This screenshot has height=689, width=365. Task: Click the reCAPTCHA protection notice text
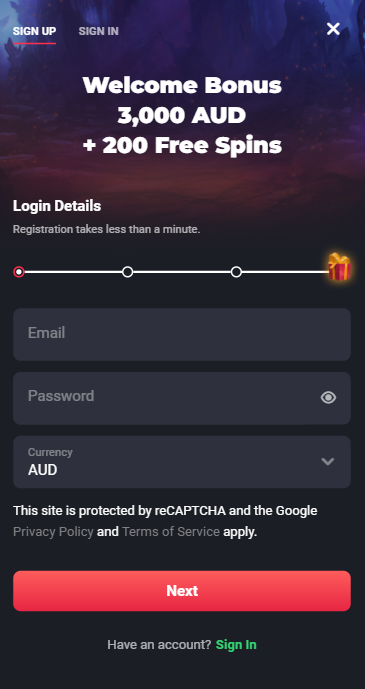(x=165, y=521)
